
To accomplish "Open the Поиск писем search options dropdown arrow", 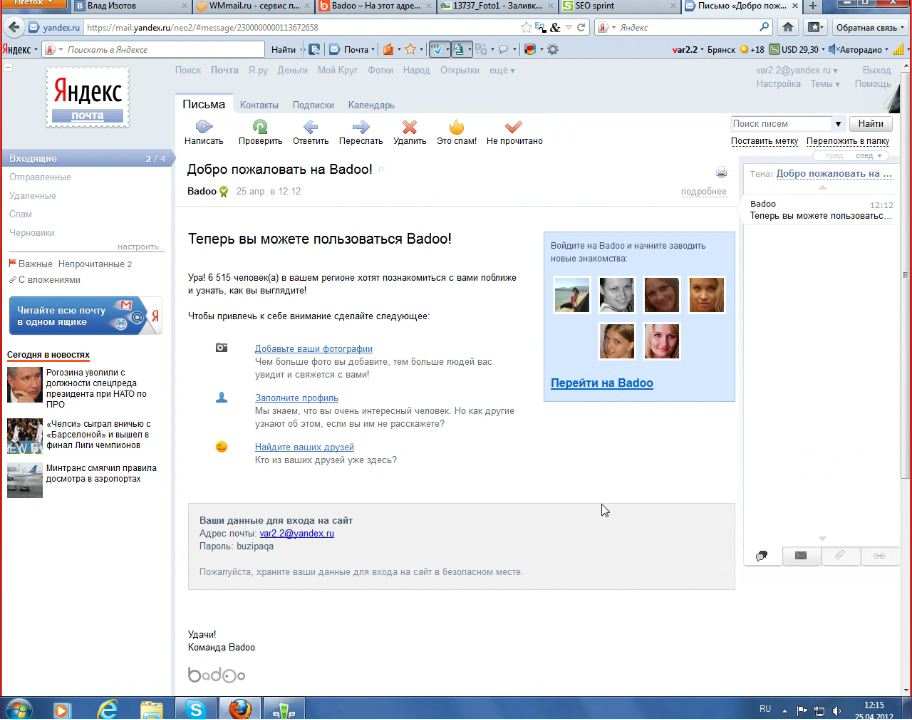I will pos(838,124).
